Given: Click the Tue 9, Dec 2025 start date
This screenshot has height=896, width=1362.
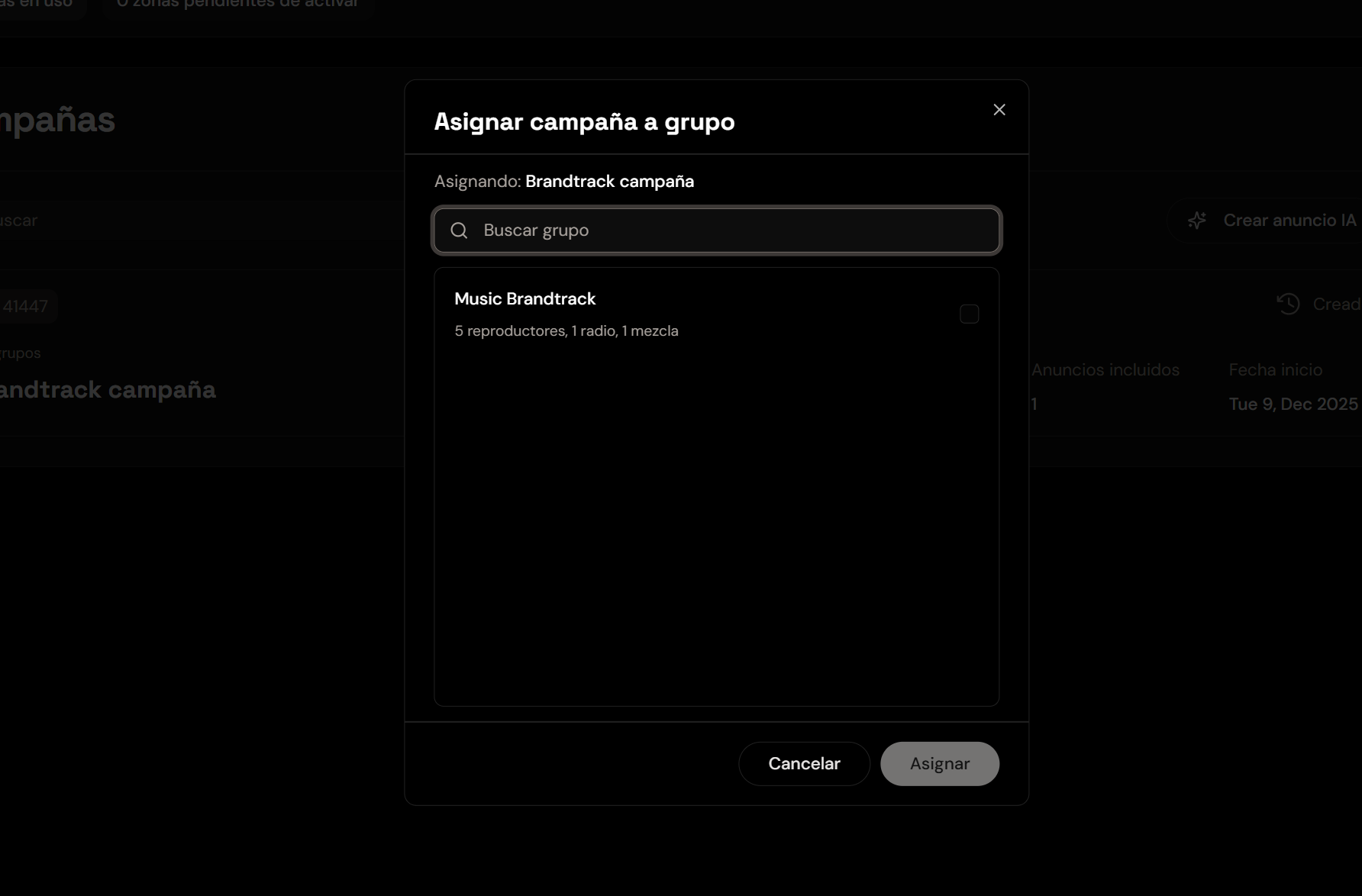Looking at the screenshot, I should 1293,404.
